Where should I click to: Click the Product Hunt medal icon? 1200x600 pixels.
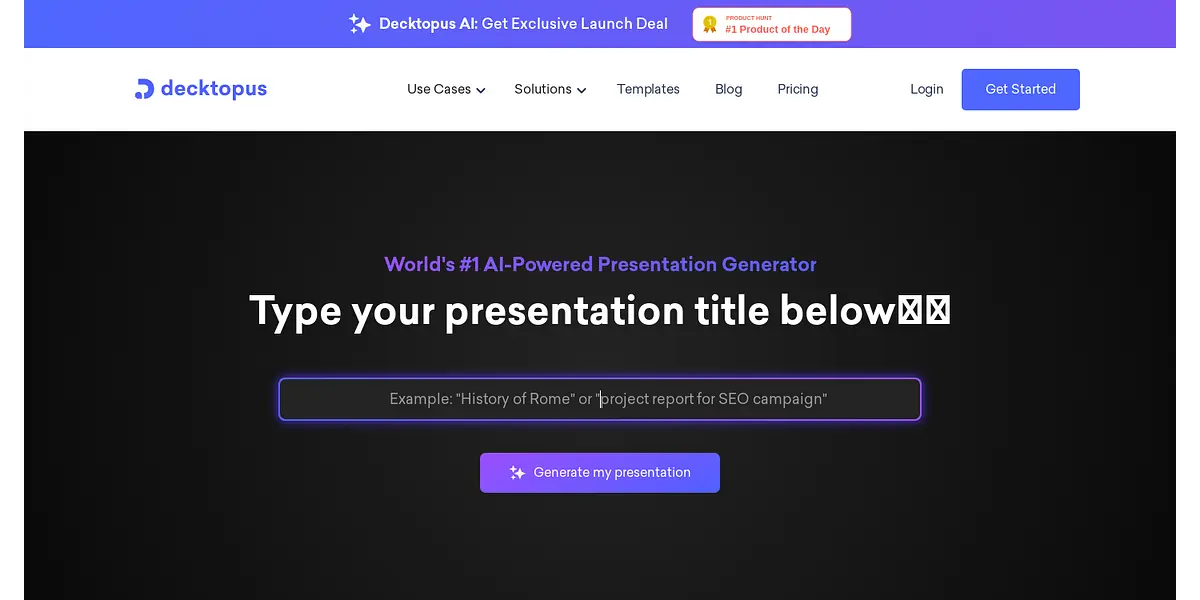(x=710, y=24)
